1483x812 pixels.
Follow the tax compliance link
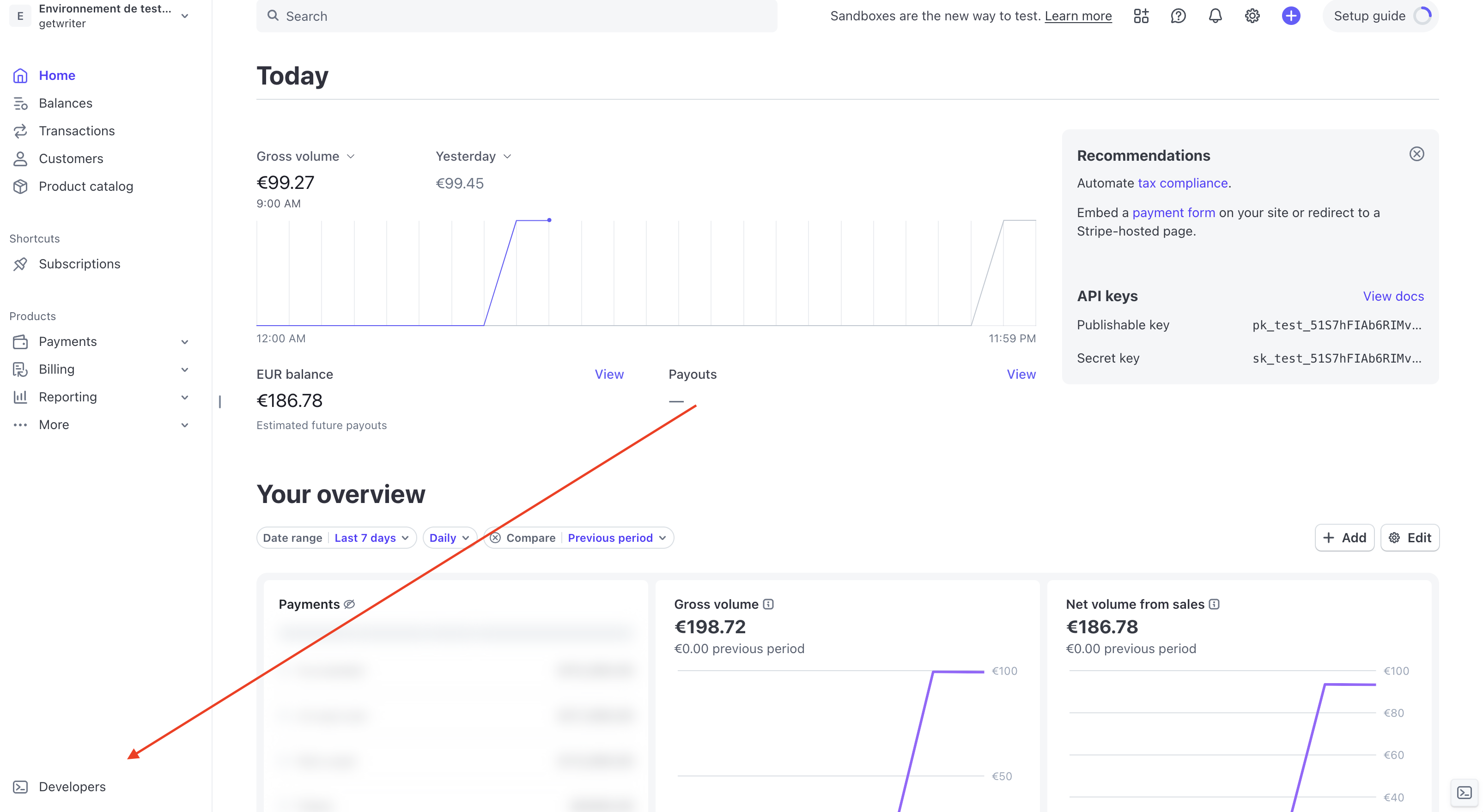(x=1183, y=183)
